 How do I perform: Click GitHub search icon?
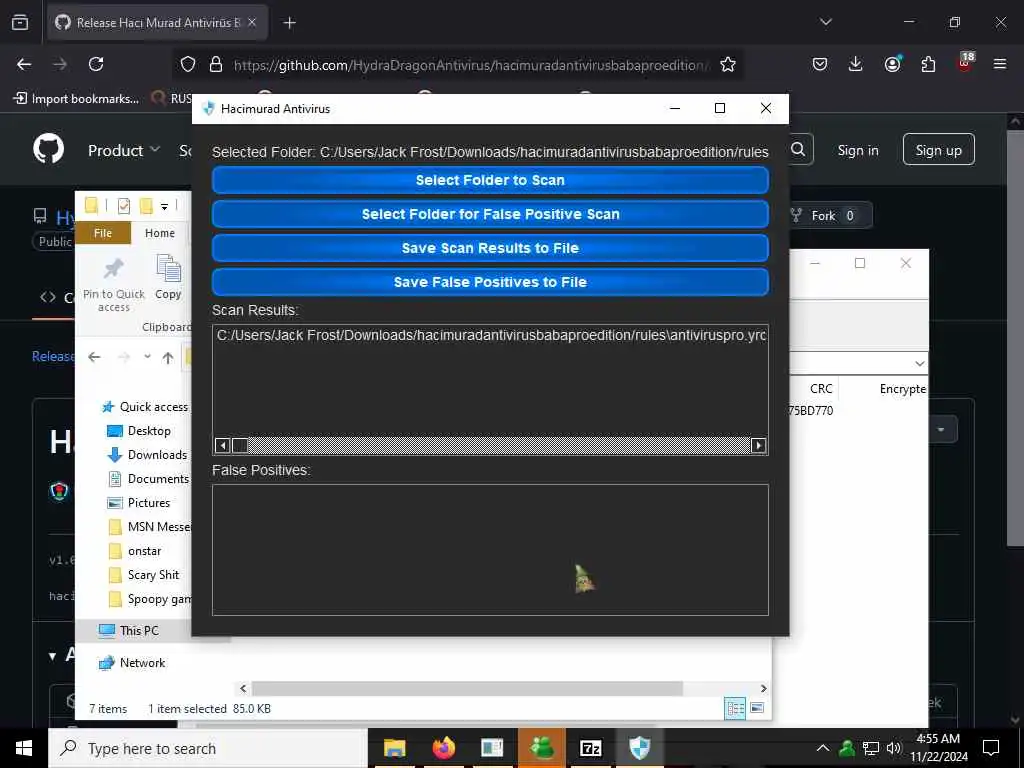point(799,150)
